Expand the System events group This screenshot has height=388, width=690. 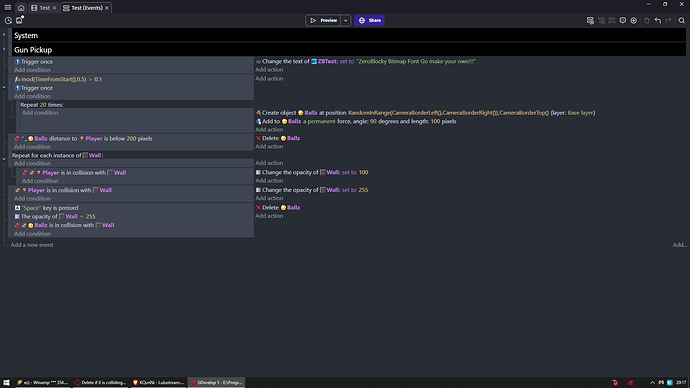click(4, 35)
